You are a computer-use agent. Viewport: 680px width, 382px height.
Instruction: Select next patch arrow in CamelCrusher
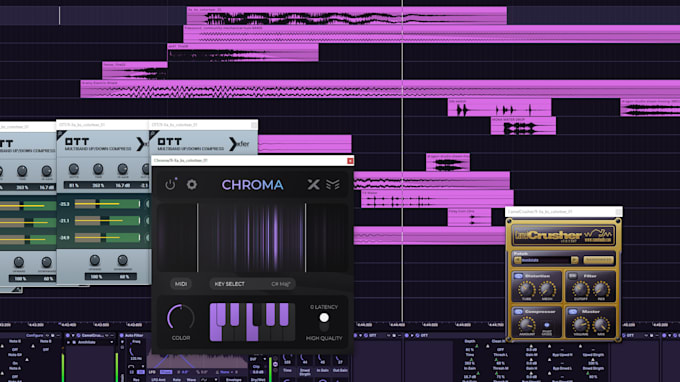575,260
